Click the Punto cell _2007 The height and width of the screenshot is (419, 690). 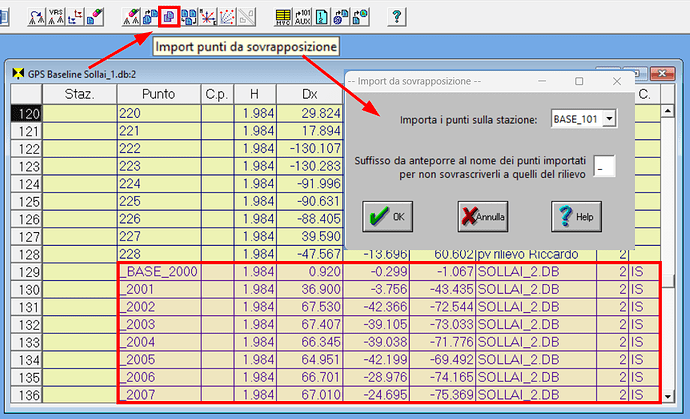159,395
